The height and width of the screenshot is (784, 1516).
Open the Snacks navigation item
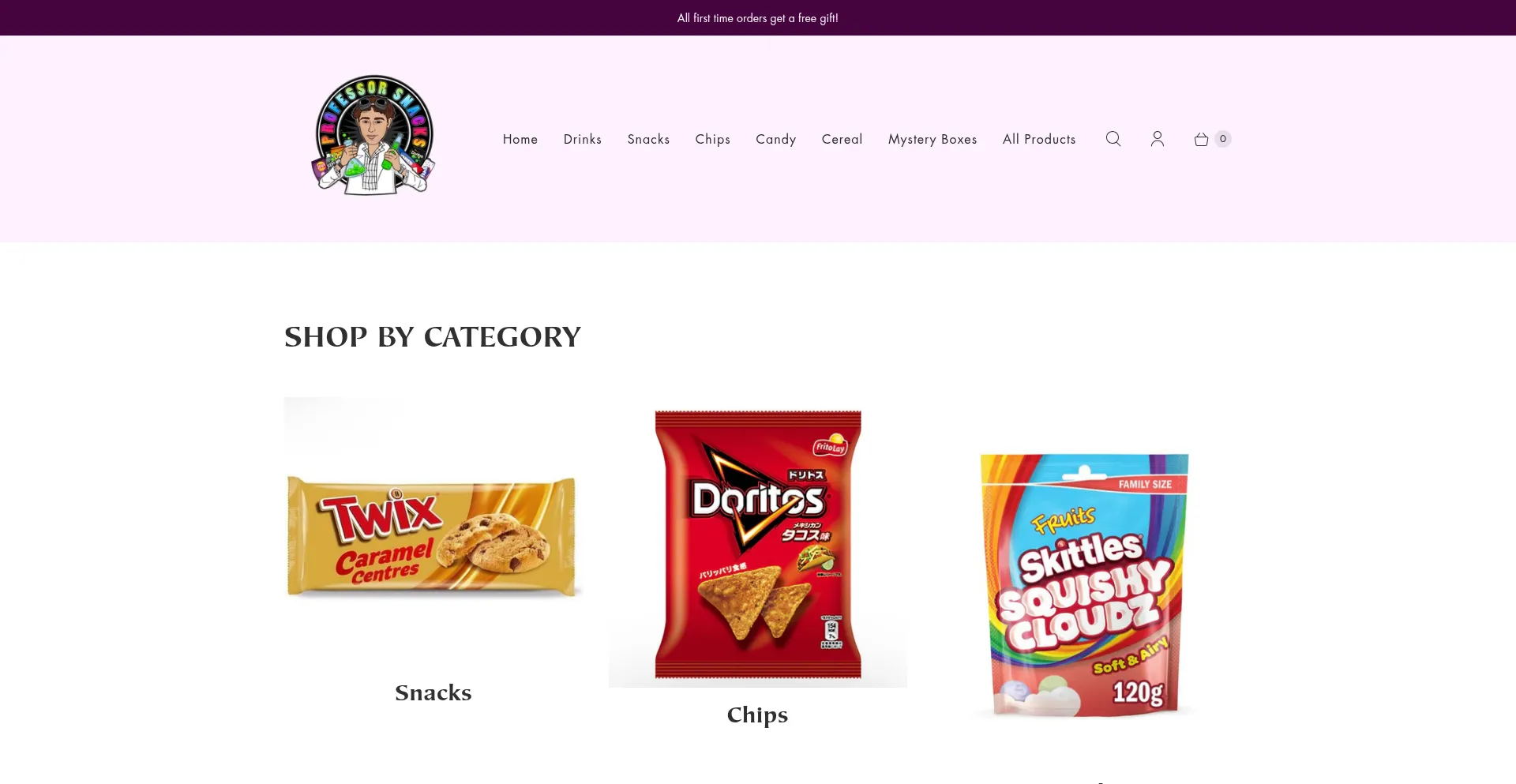tap(648, 139)
